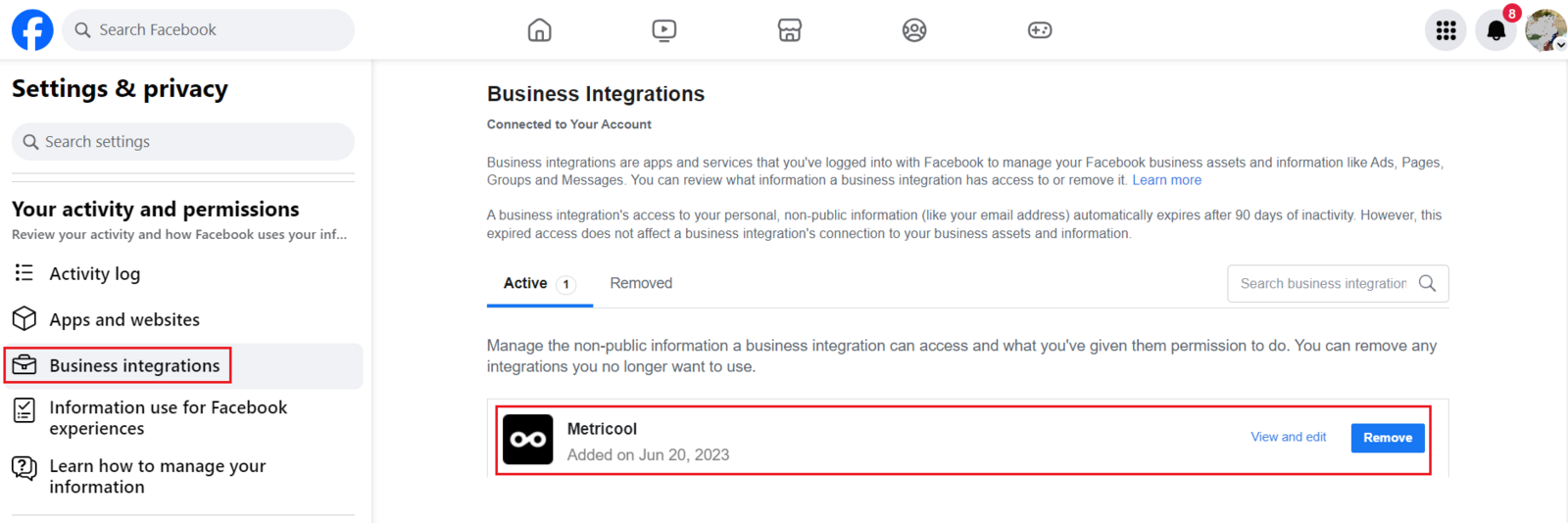Screen dimensions: 1568x523
Task: Expand the profile account menu
Action: [1546, 30]
